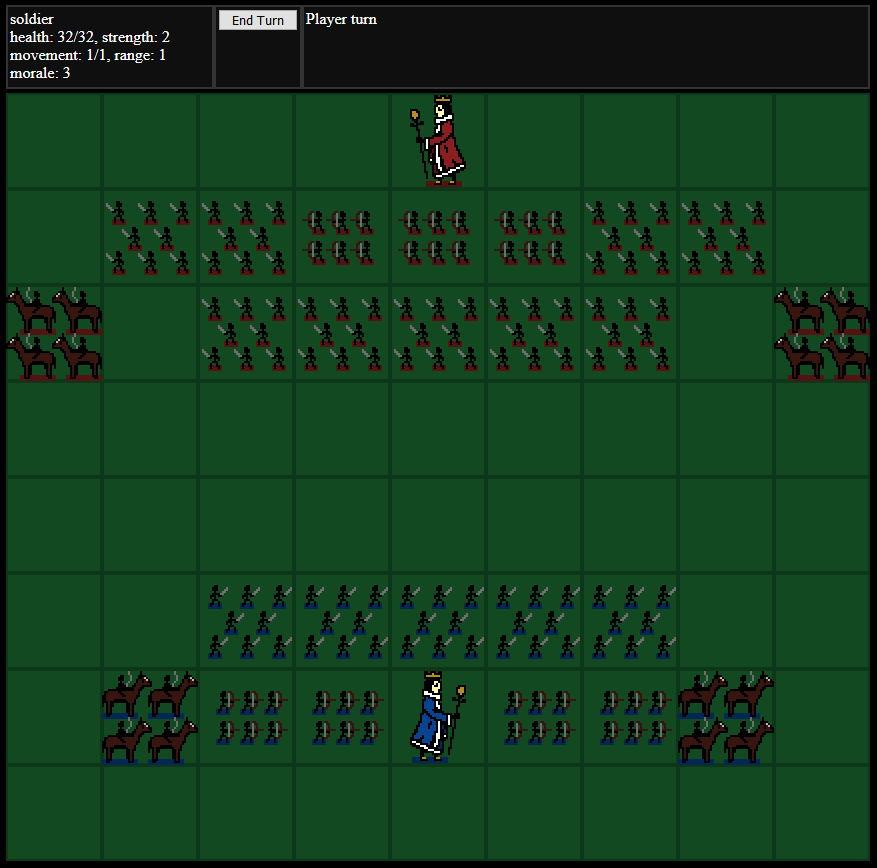877x868 pixels.
Task: Click the empty tile directly above the blue king's soldiers
Action: click(x=438, y=525)
